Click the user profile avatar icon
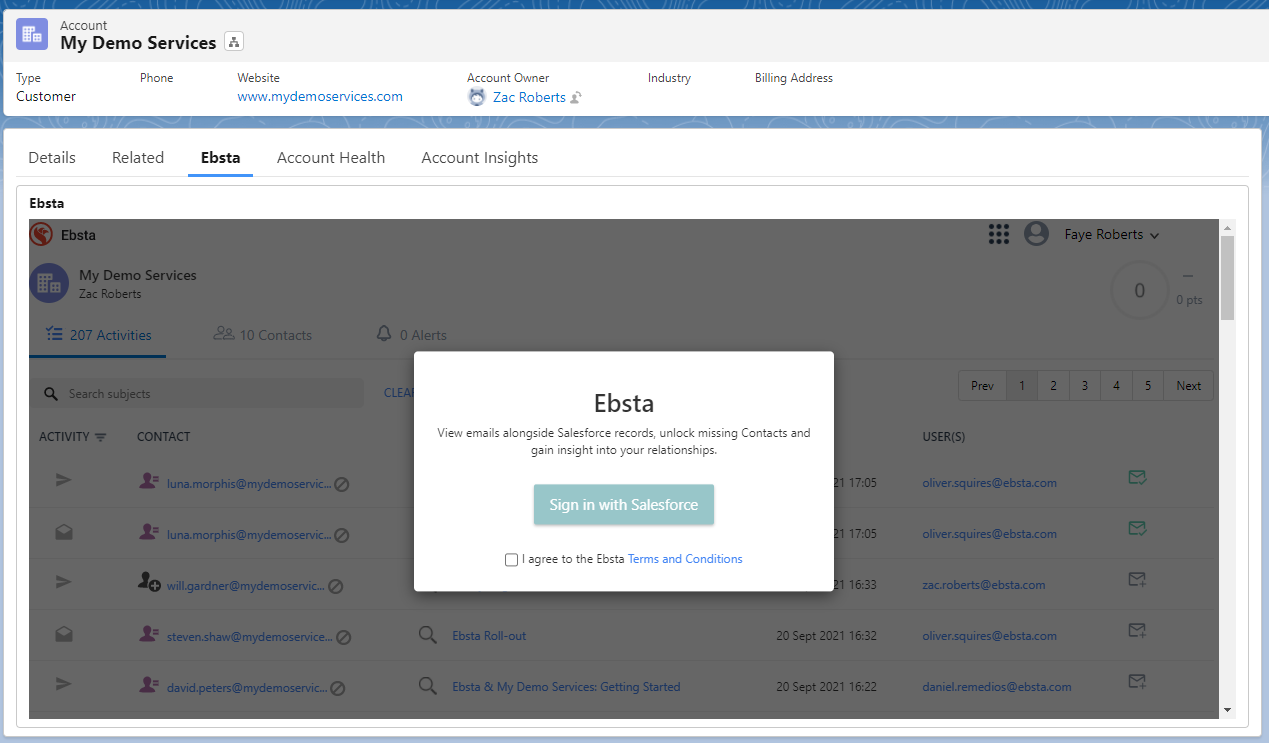This screenshot has width=1269, height=743. 1036,234
